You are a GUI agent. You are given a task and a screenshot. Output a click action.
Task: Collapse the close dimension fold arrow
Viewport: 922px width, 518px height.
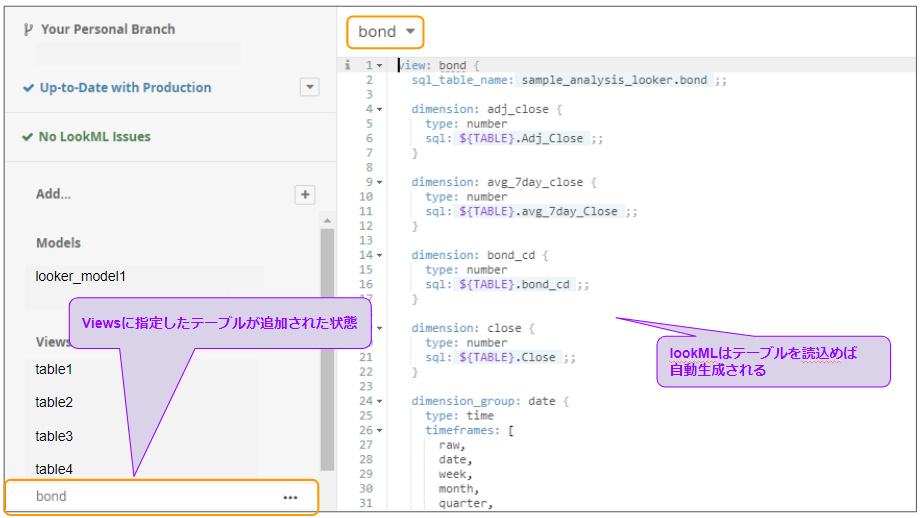[x=380, y=328]
